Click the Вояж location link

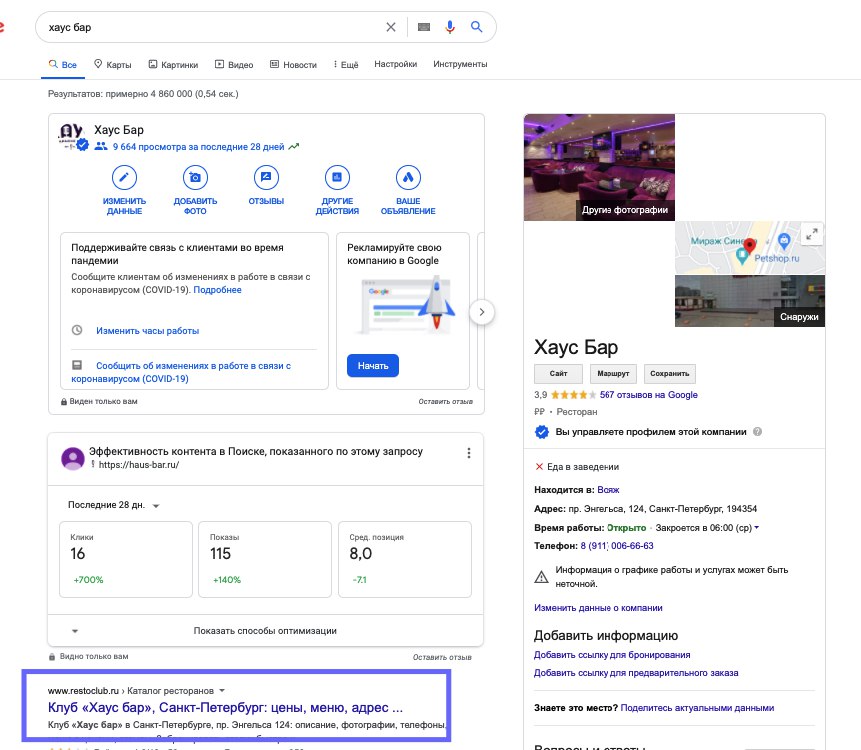(x=608, y=490)
